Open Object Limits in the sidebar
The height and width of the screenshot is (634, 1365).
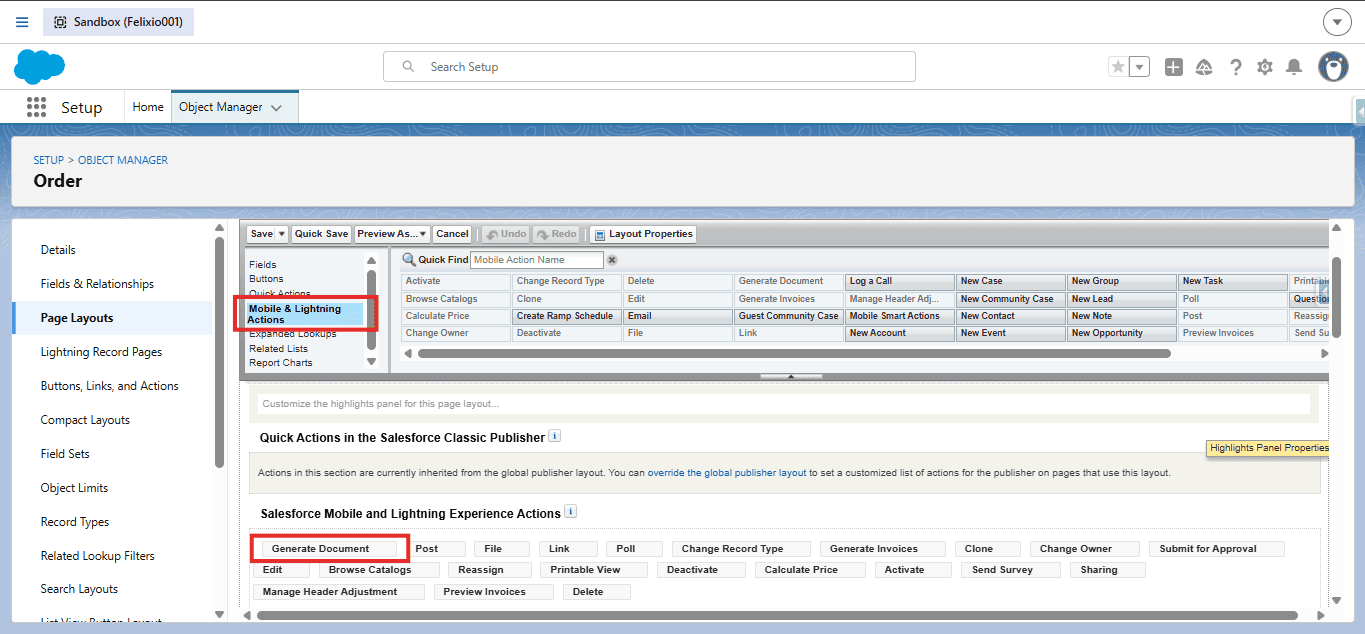[74, 488]
